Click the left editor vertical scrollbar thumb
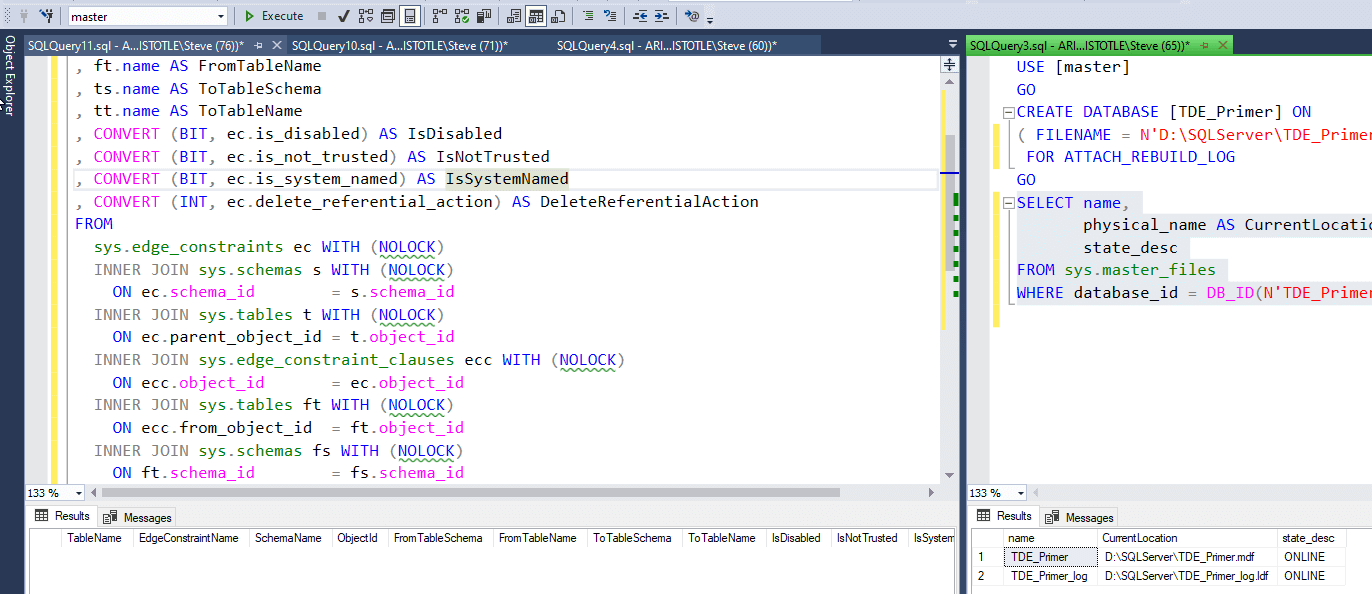The width and height of the screenshot is (1372, 594). 949,204
